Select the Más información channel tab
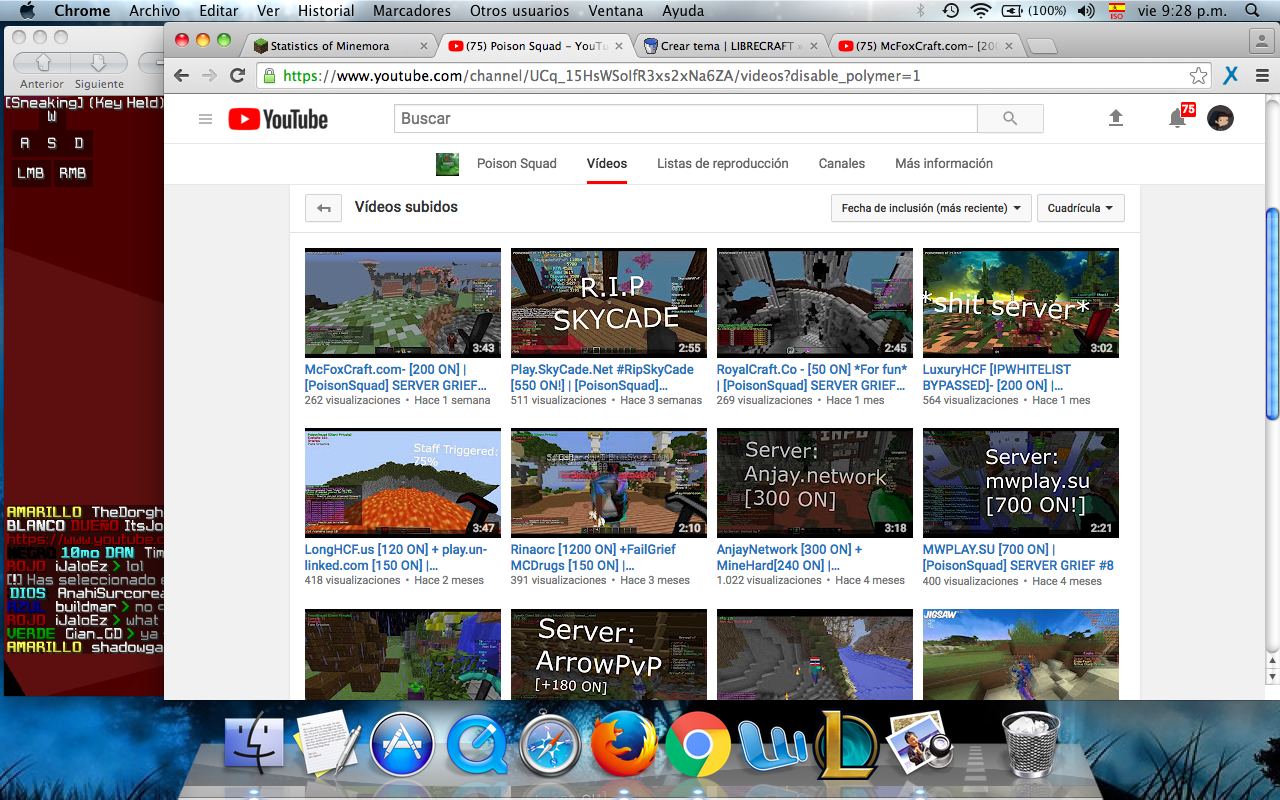1280x800 pixels. pyautogui.click(x=944, y=163)
